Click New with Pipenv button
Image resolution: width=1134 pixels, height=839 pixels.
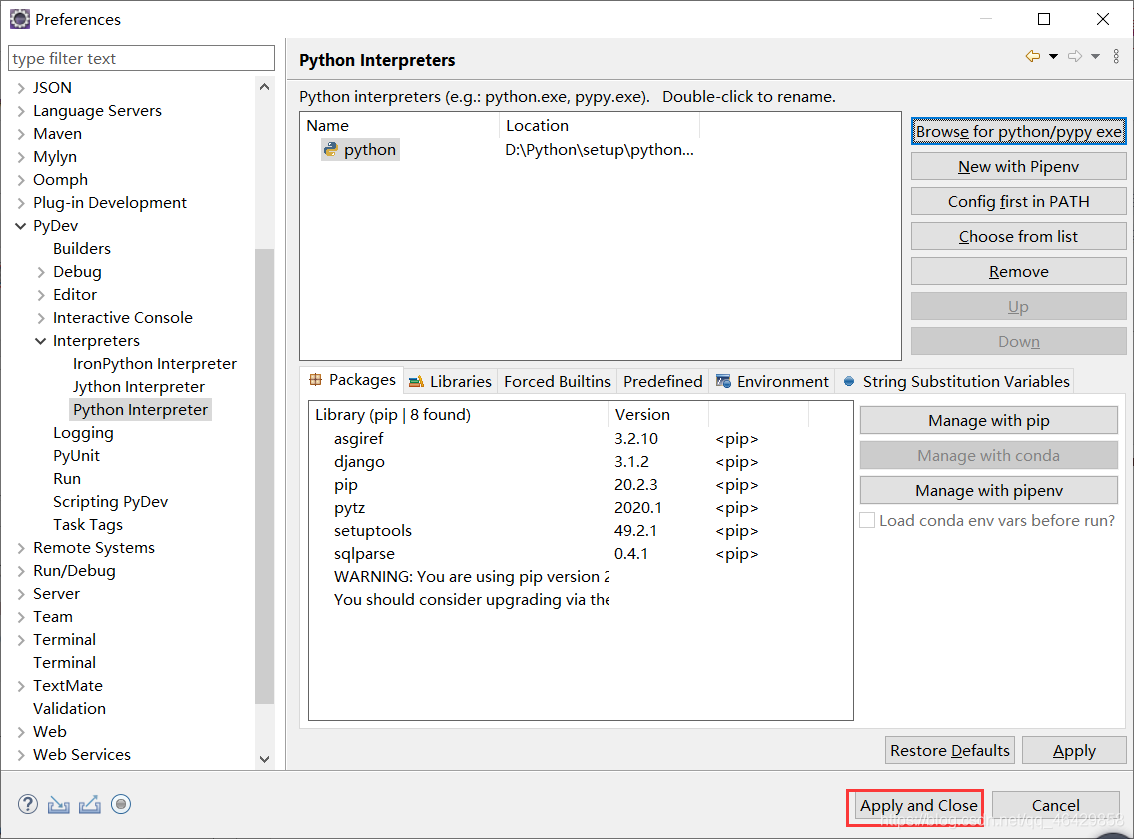(x=1018, y=166)
